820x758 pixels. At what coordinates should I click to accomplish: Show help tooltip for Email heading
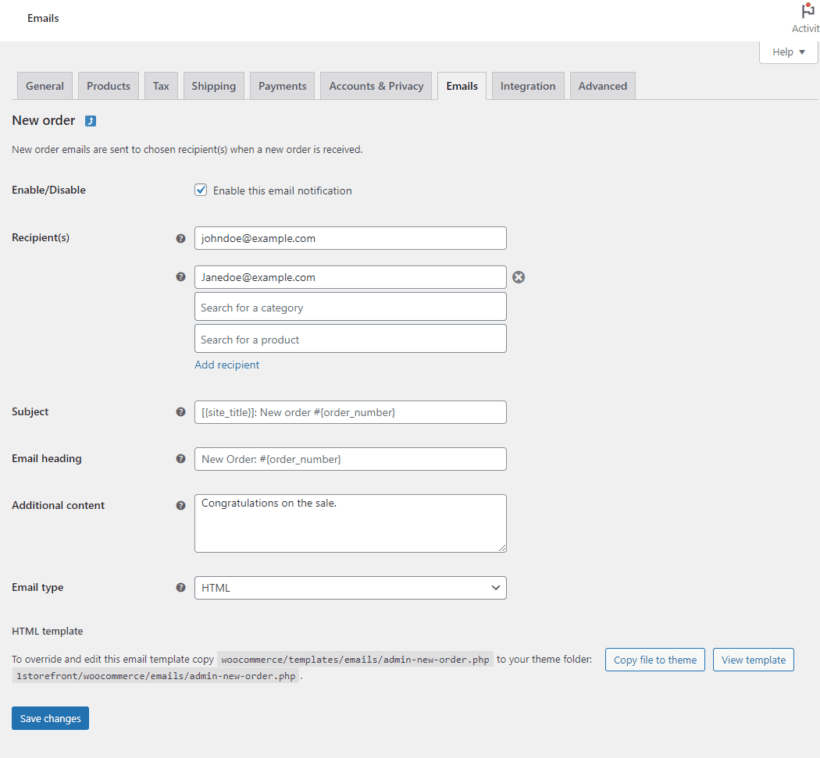point(181,459)
